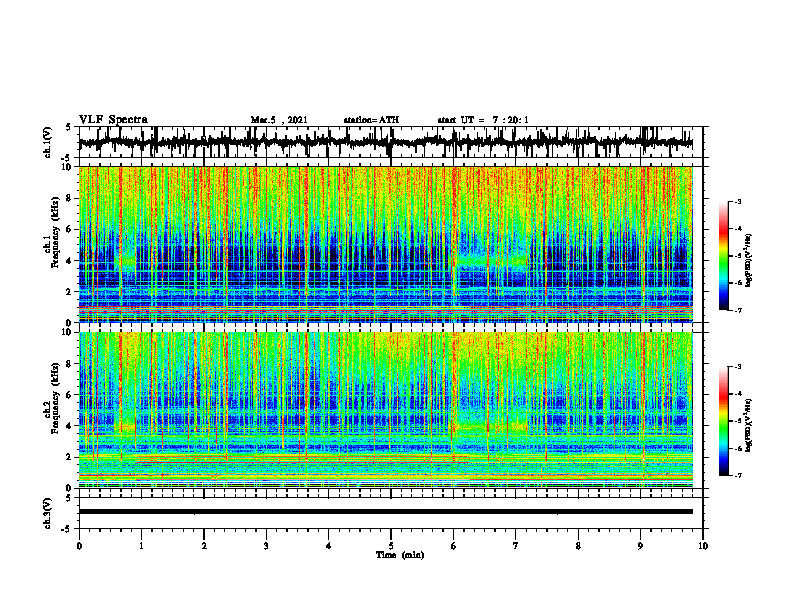Click the ch.1 colorbar "log(PSD)(V²/Hz)" label
792x612 pixels.
tap(749, 260)
